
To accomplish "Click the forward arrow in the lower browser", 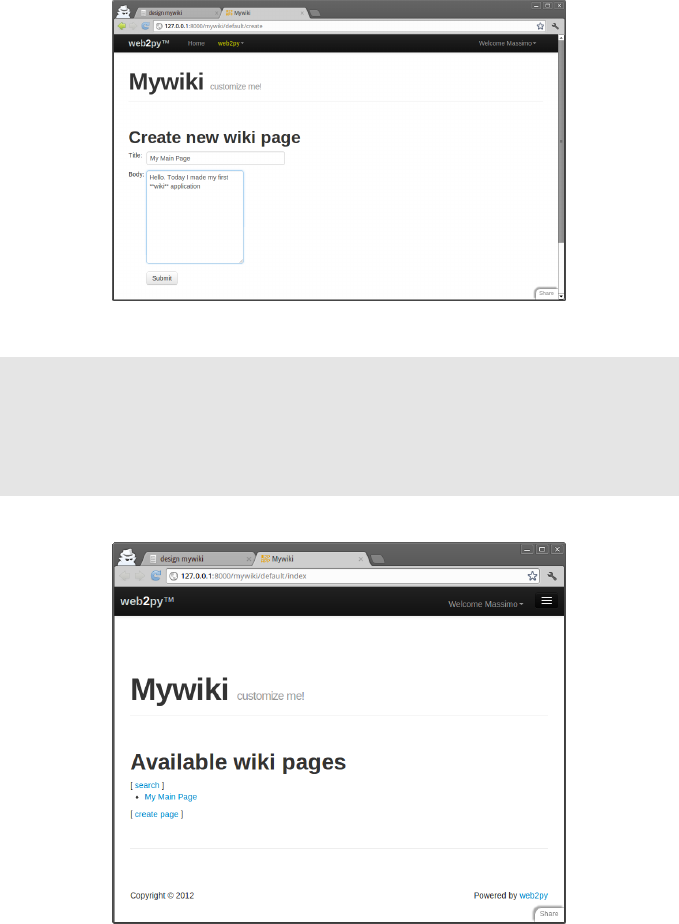I will click(x=140, y=576).
